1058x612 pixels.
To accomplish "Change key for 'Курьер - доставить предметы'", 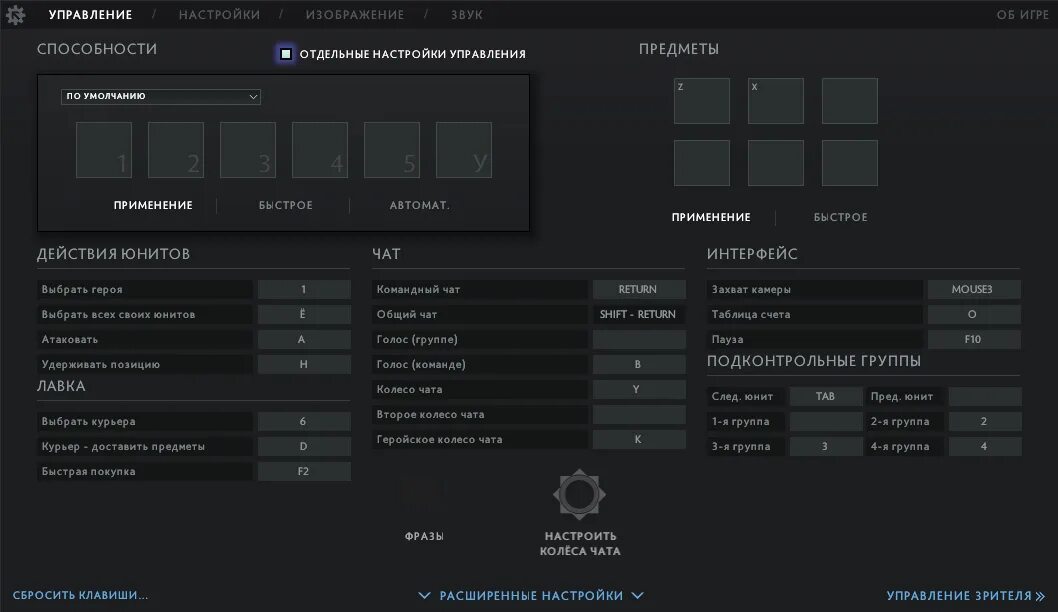I will [304, 447].
